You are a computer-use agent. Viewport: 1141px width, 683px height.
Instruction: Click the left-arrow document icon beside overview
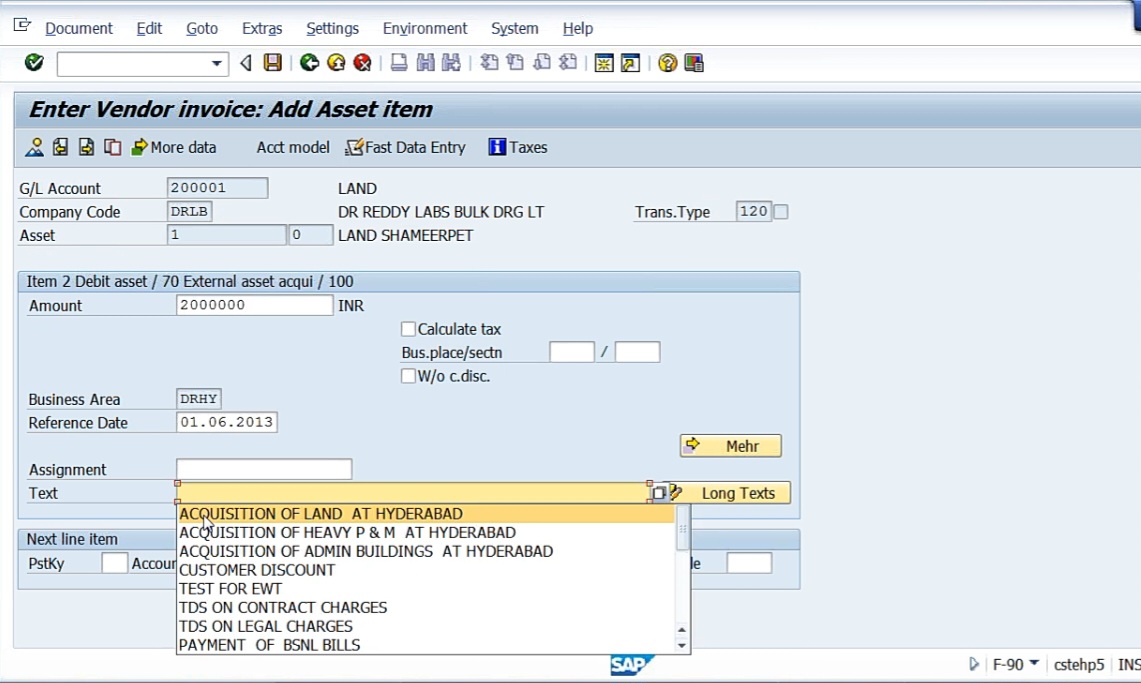tap(60, 148)
